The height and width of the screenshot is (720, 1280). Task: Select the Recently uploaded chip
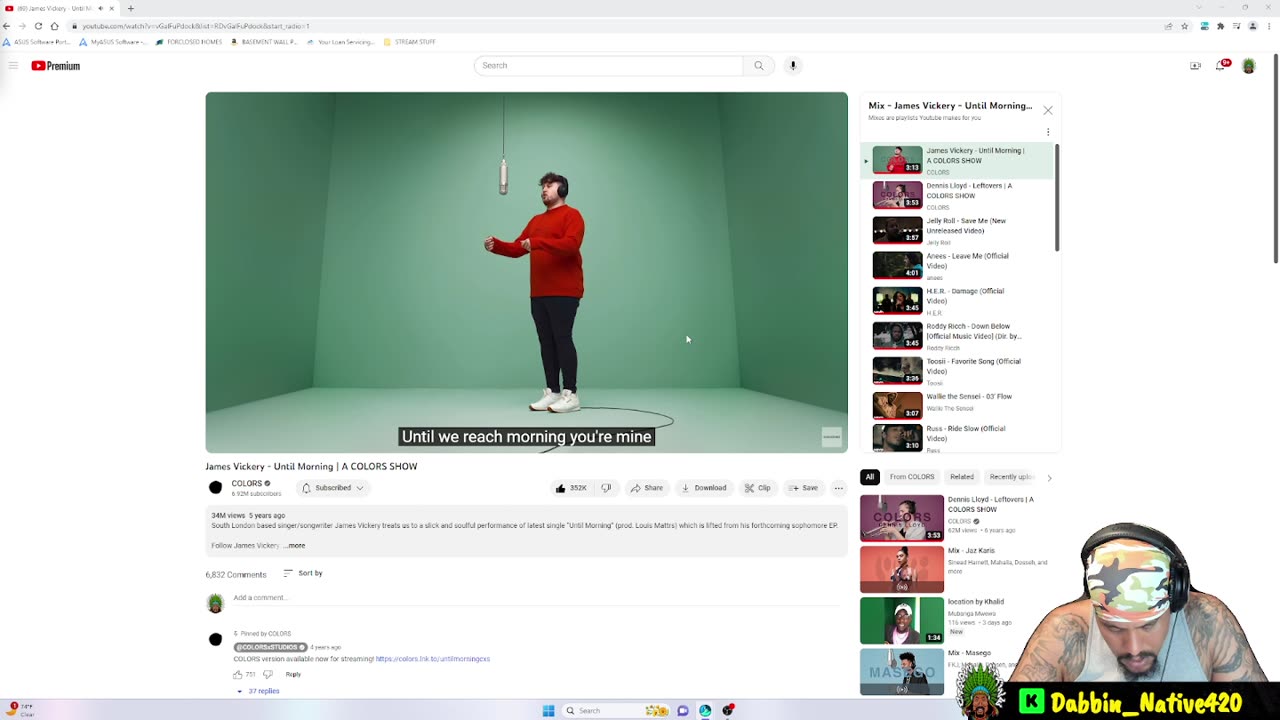(x=1010, y=477)
